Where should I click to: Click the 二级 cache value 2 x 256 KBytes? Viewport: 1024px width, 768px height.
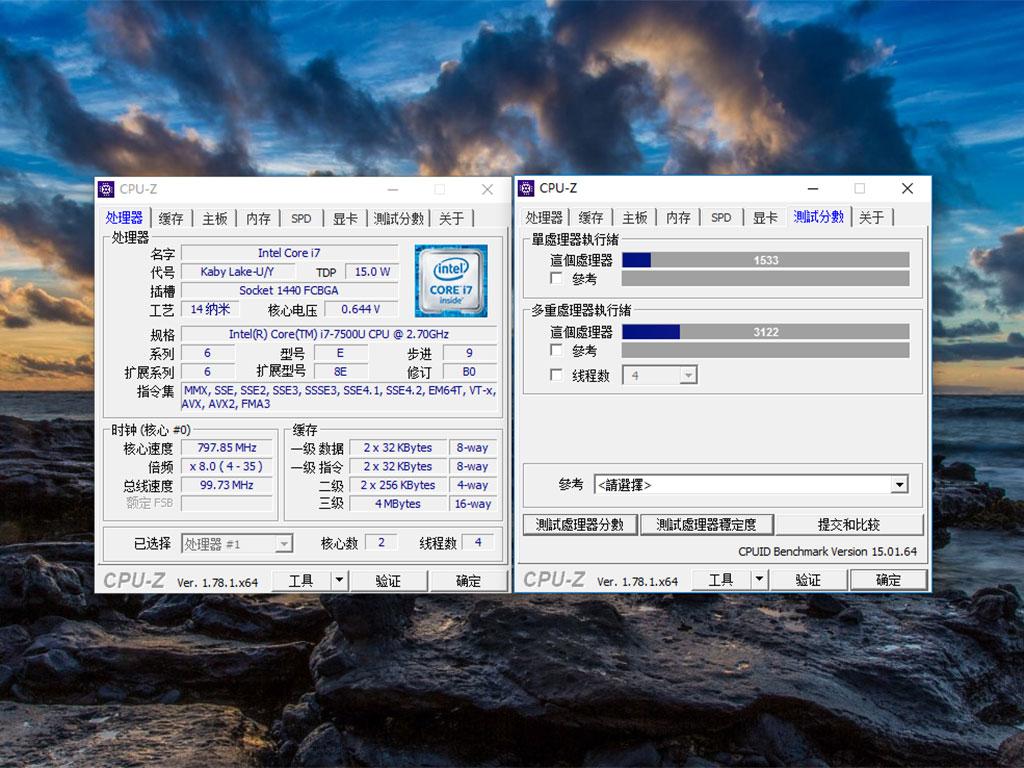pos(398,485)
